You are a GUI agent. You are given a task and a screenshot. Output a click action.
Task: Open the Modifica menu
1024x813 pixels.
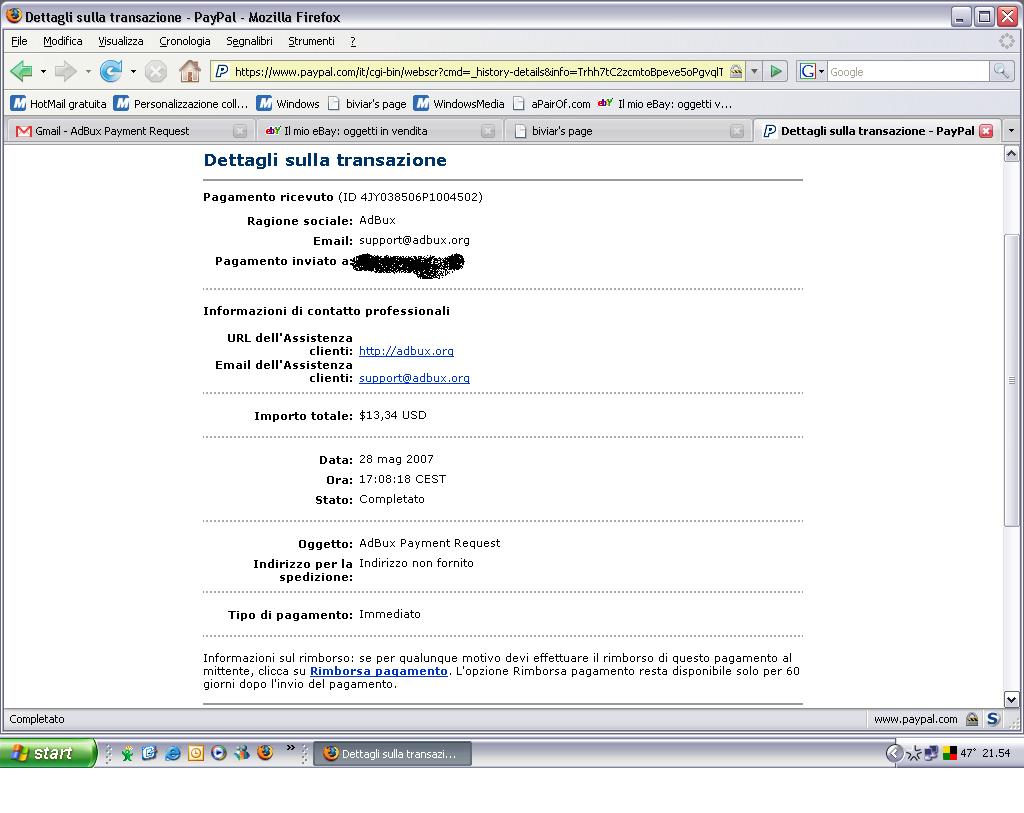pyautogui.click(x=63, y=41)
